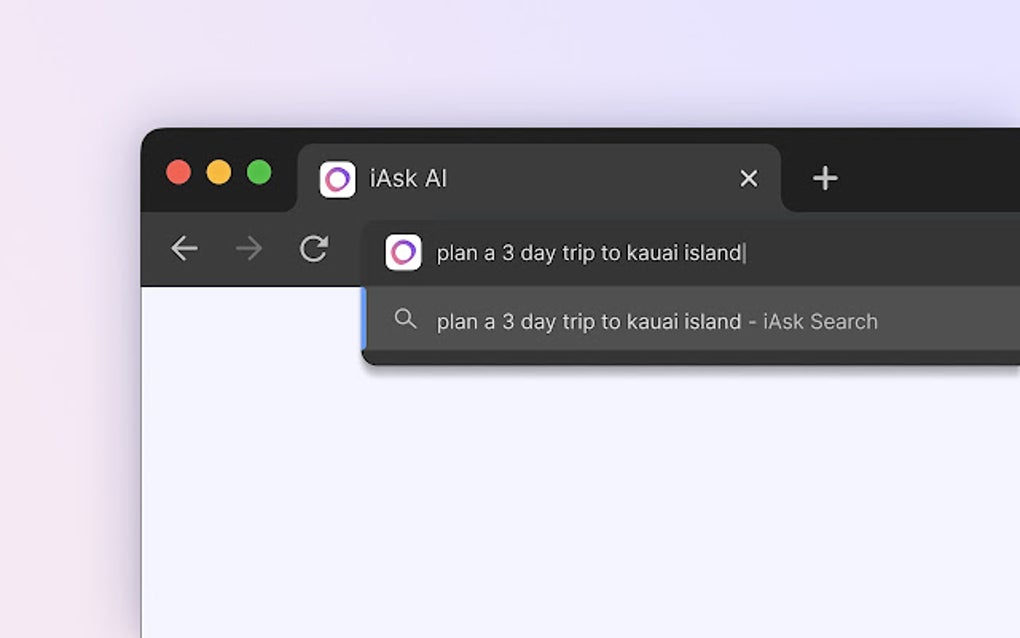Click the iAsk AI favicon on the browser tab
1020x638 pixels.
click(337, 178)
